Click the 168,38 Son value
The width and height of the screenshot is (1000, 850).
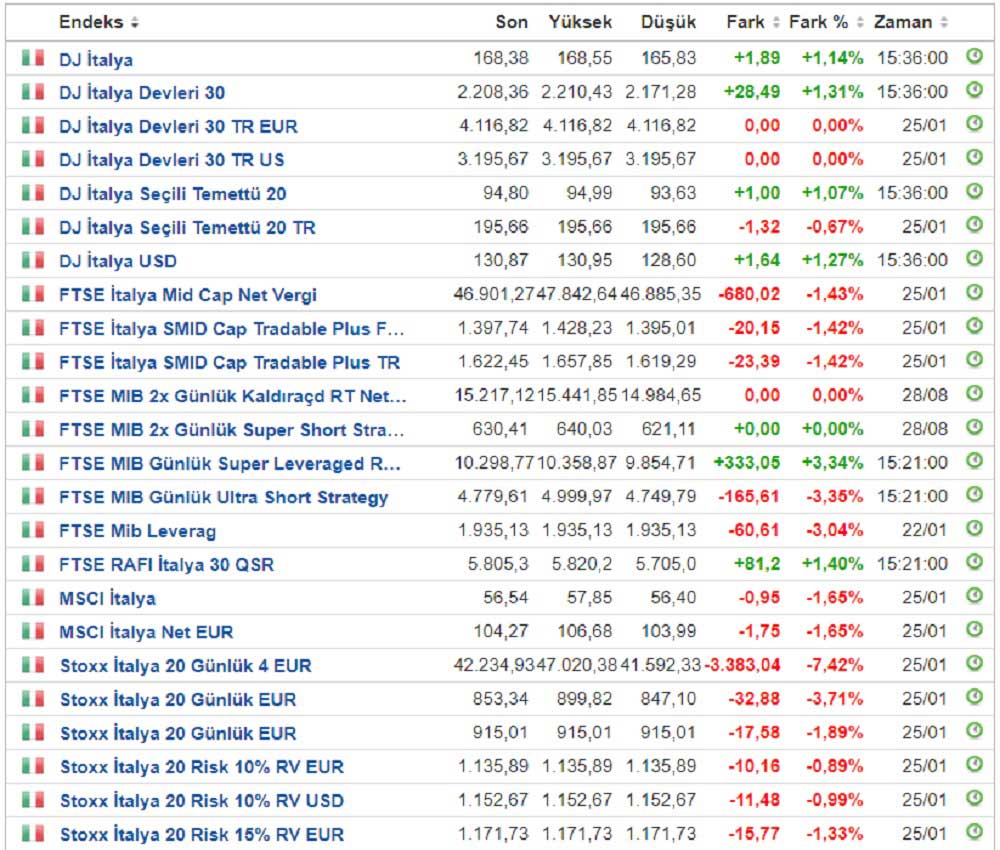(501, 58)
